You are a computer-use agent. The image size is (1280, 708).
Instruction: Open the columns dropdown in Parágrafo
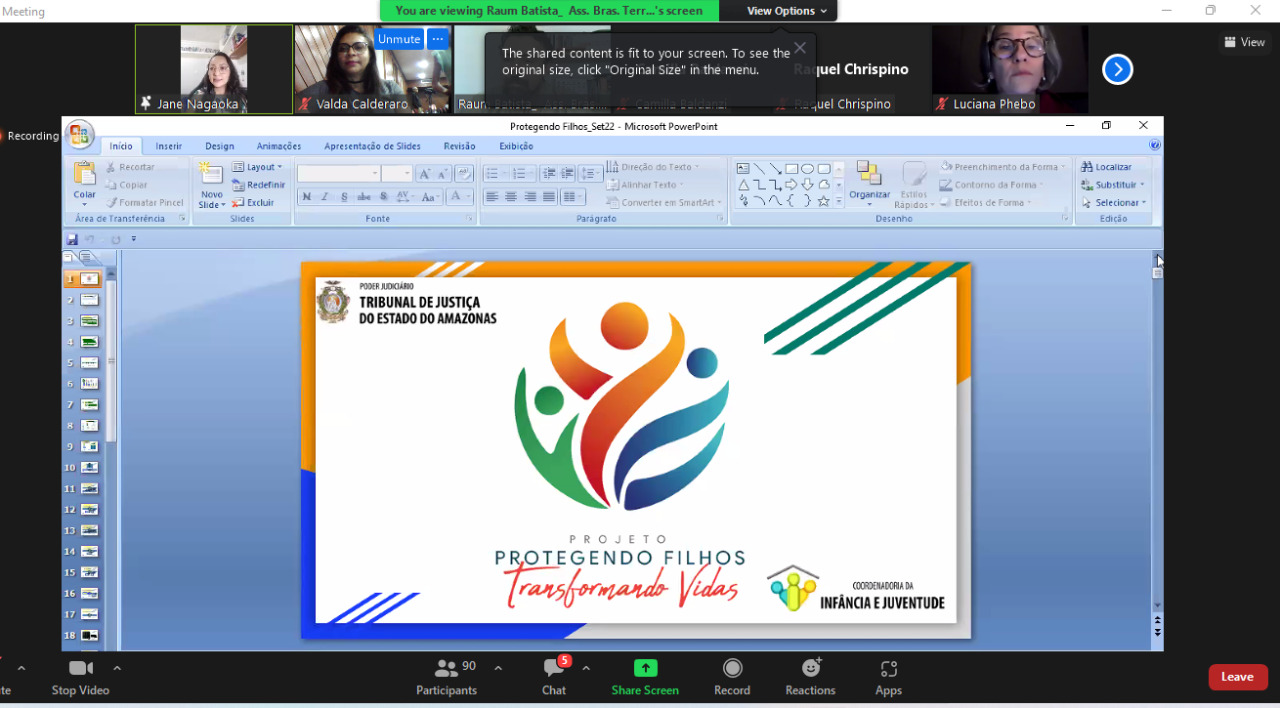[573, 197]
